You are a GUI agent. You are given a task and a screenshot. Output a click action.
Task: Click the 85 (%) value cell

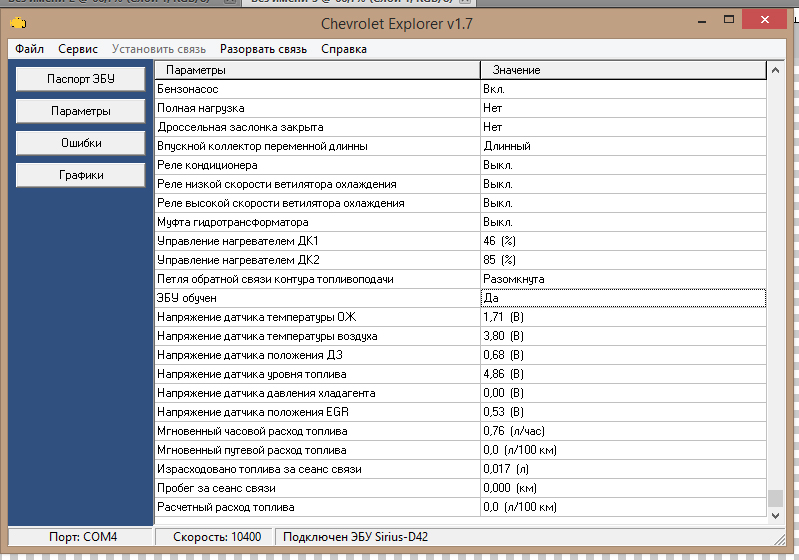point(623,260)
